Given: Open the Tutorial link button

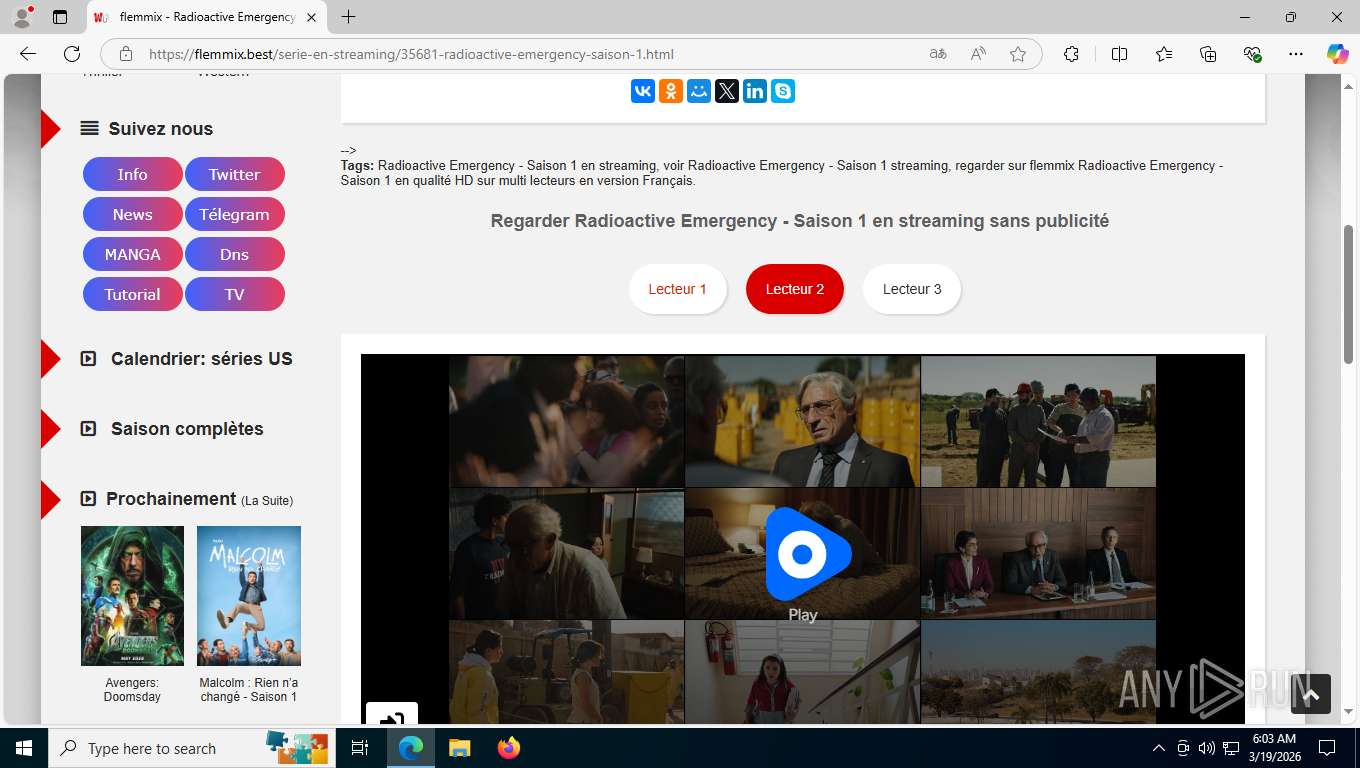Looking at the screenshot, I should tap(133, 294).
